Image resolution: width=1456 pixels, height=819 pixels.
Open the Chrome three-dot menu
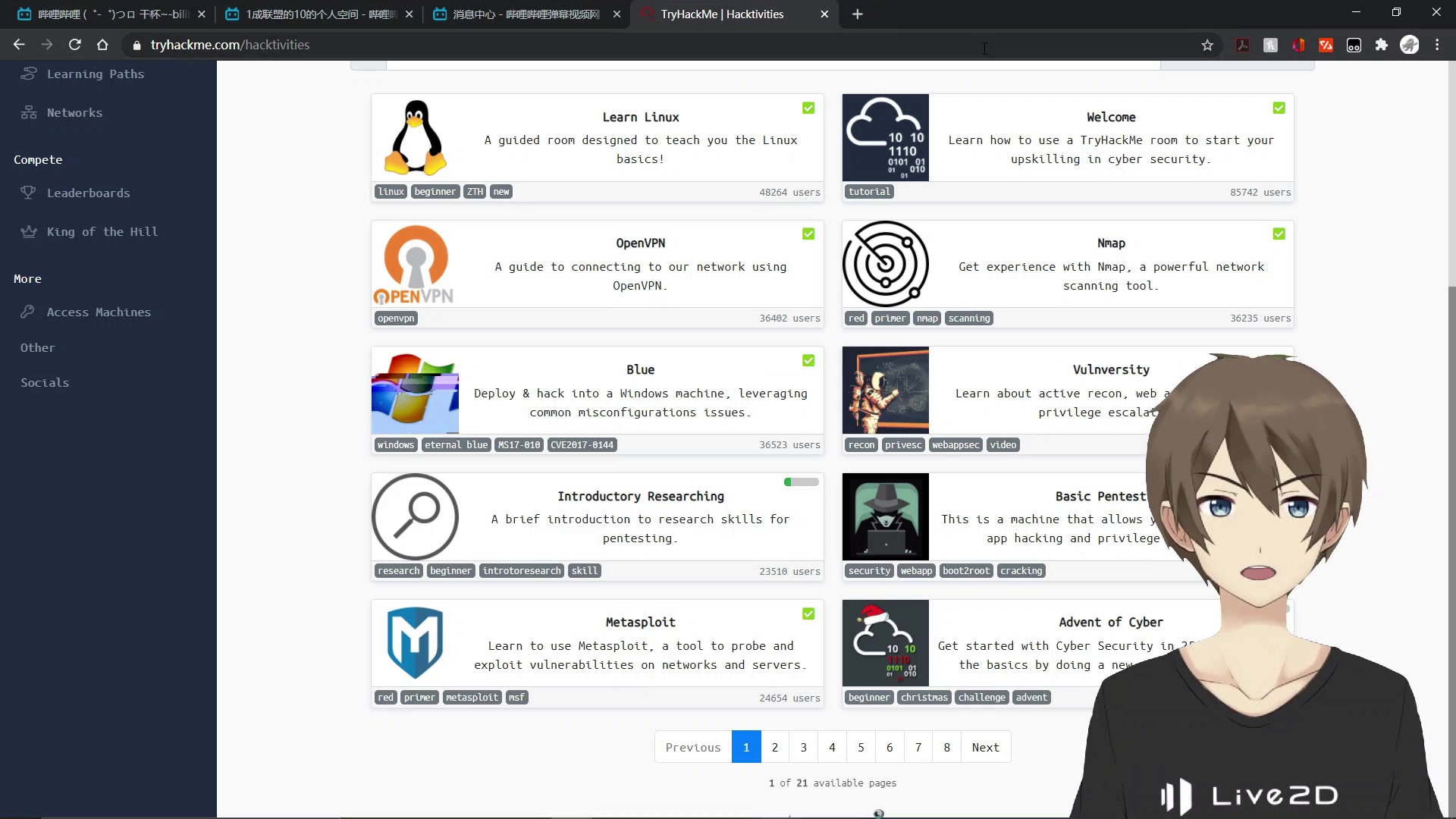1437,45
